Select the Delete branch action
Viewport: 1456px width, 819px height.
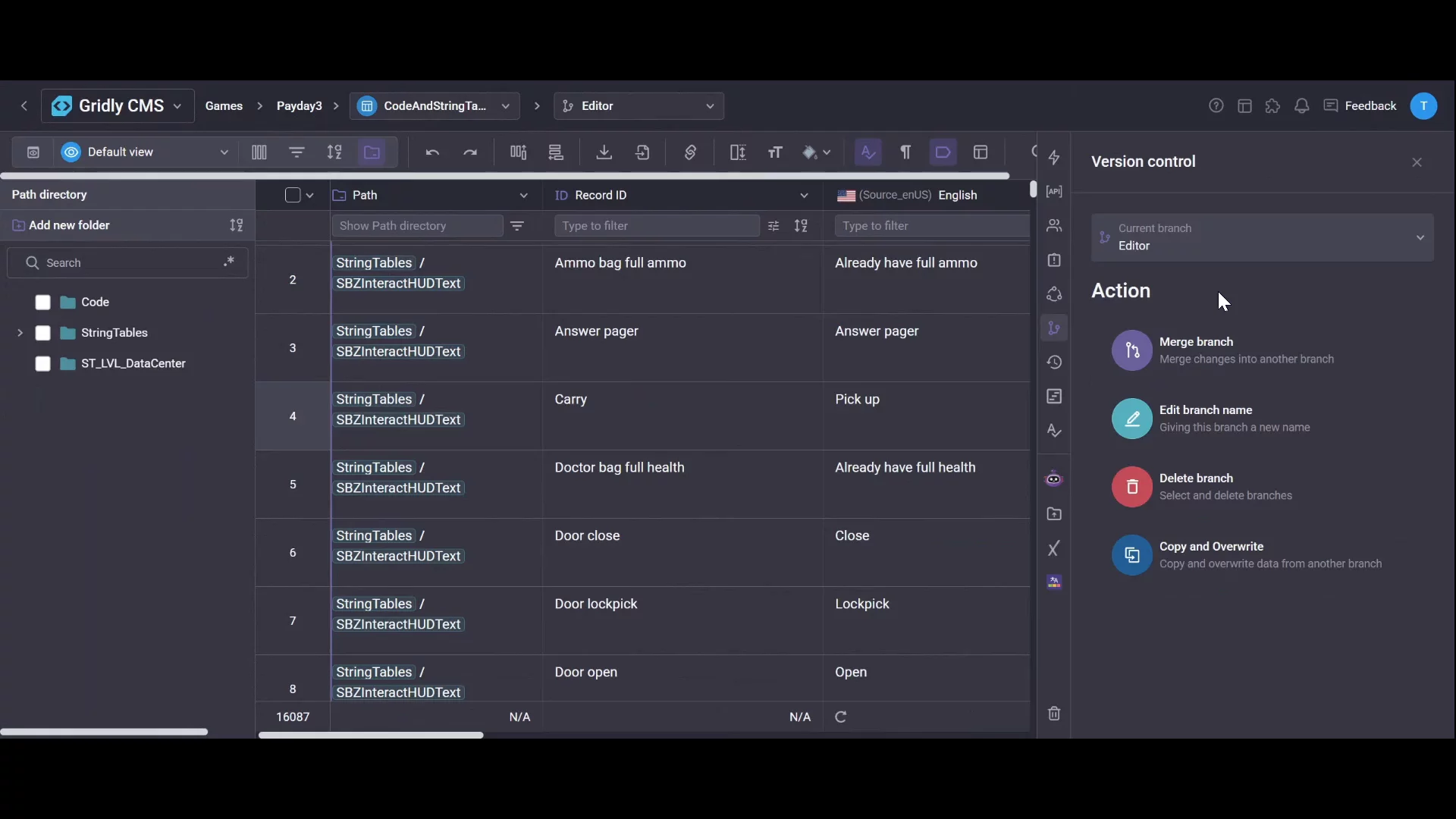click(x=1196, y=486)
